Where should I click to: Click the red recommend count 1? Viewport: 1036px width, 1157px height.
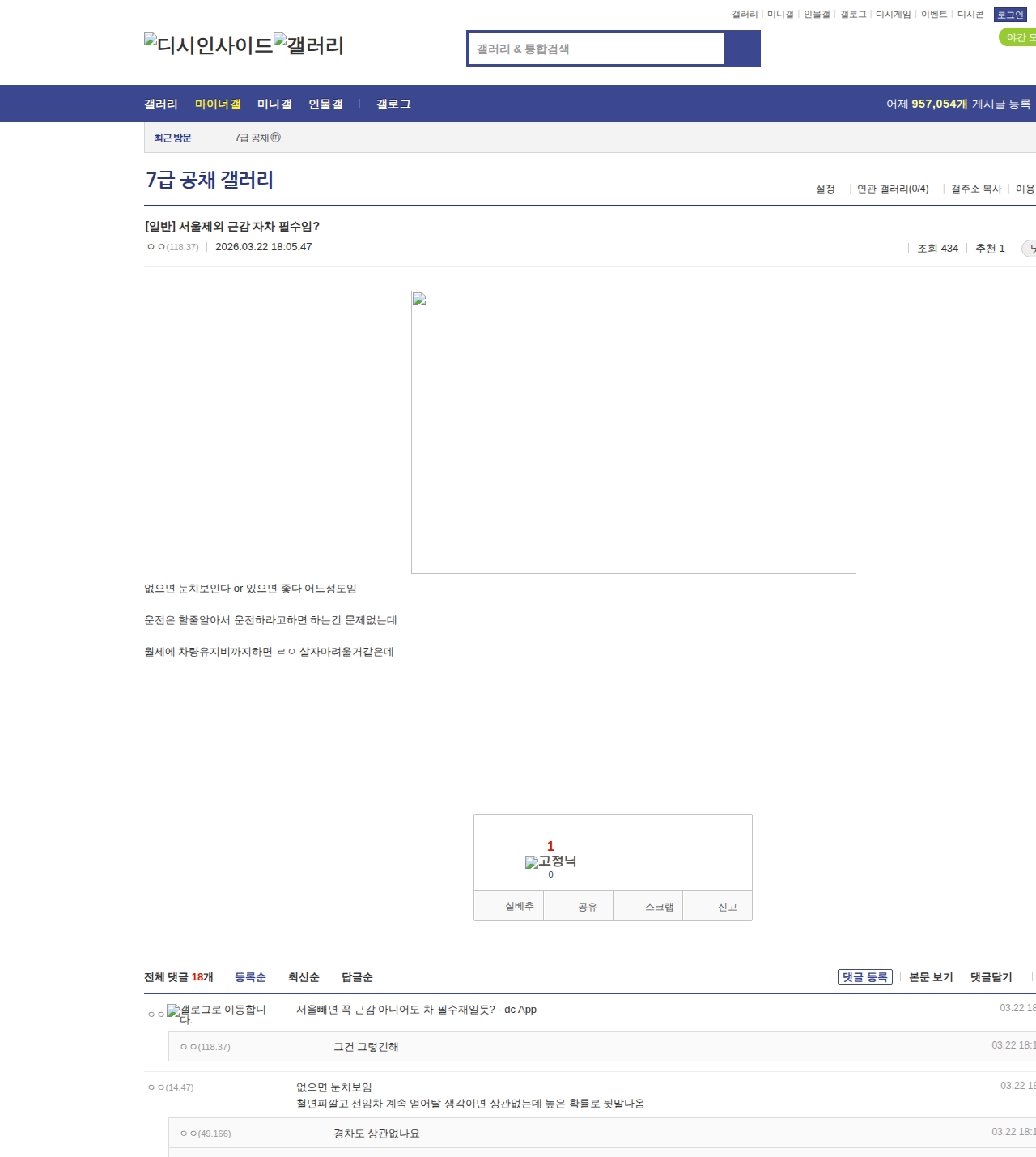550,846
